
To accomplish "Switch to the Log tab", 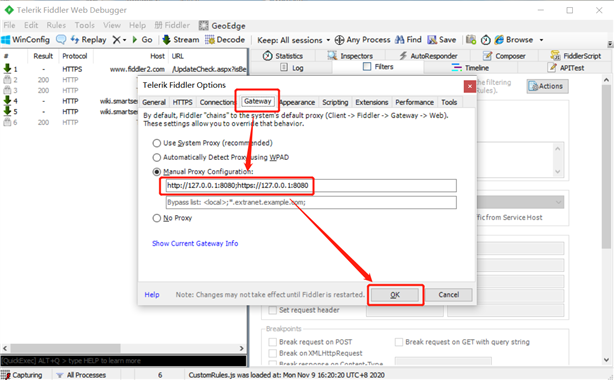I will coord(292,68).
